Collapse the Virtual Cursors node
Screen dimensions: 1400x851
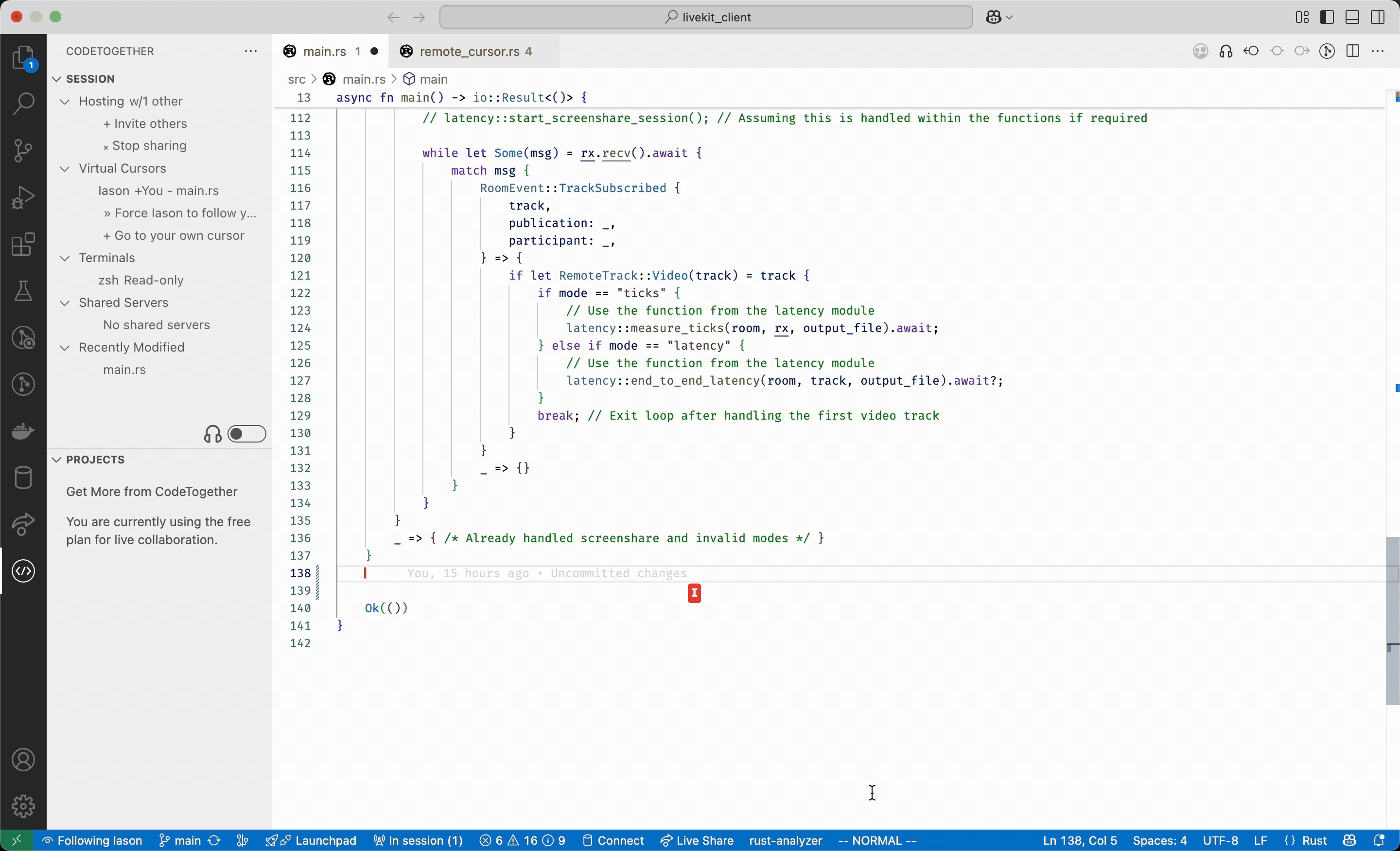(x=65, y=168)
